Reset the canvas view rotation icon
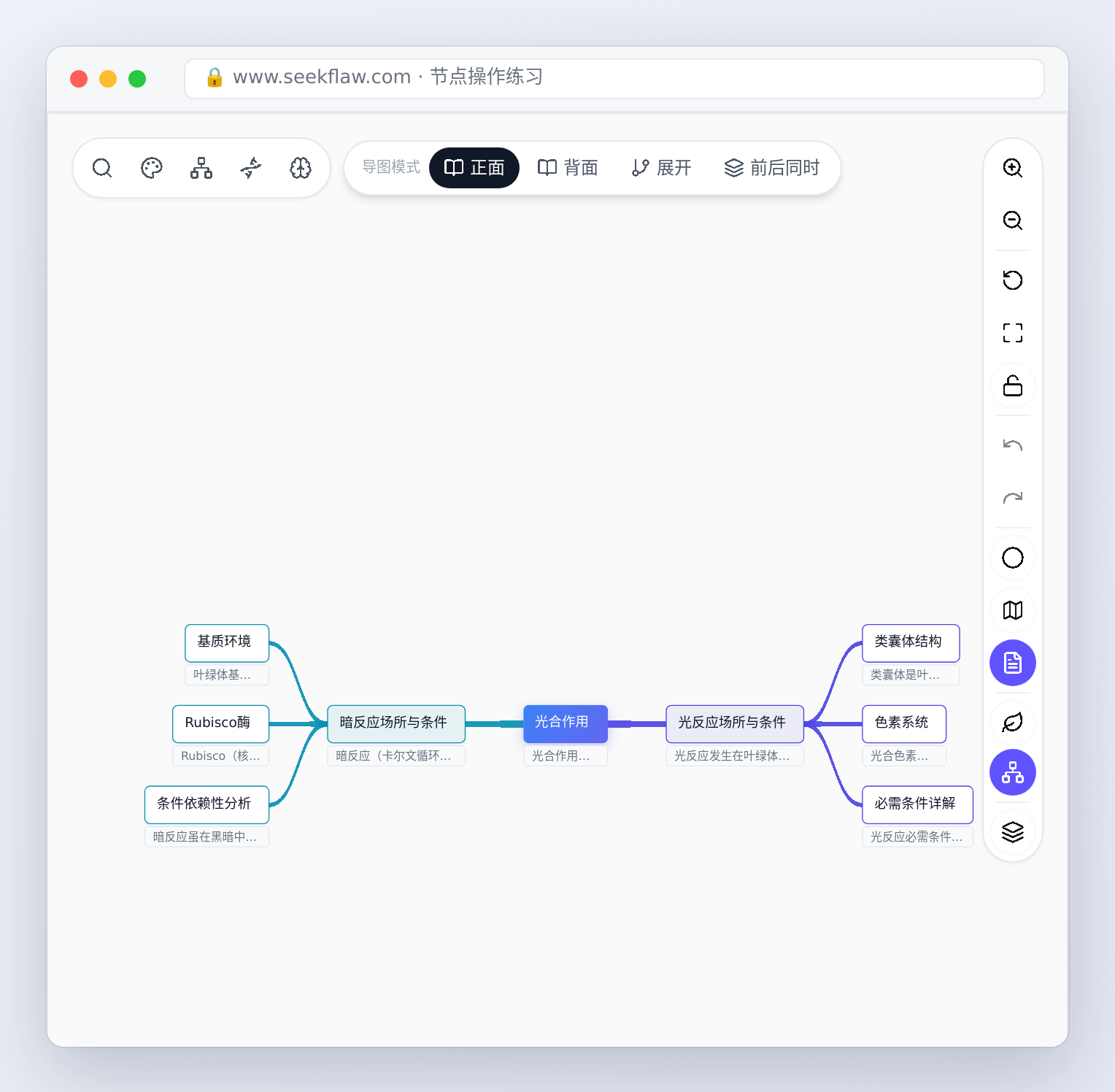The height and width of the screenshot is (1092, 1115). click(1013, 280)
